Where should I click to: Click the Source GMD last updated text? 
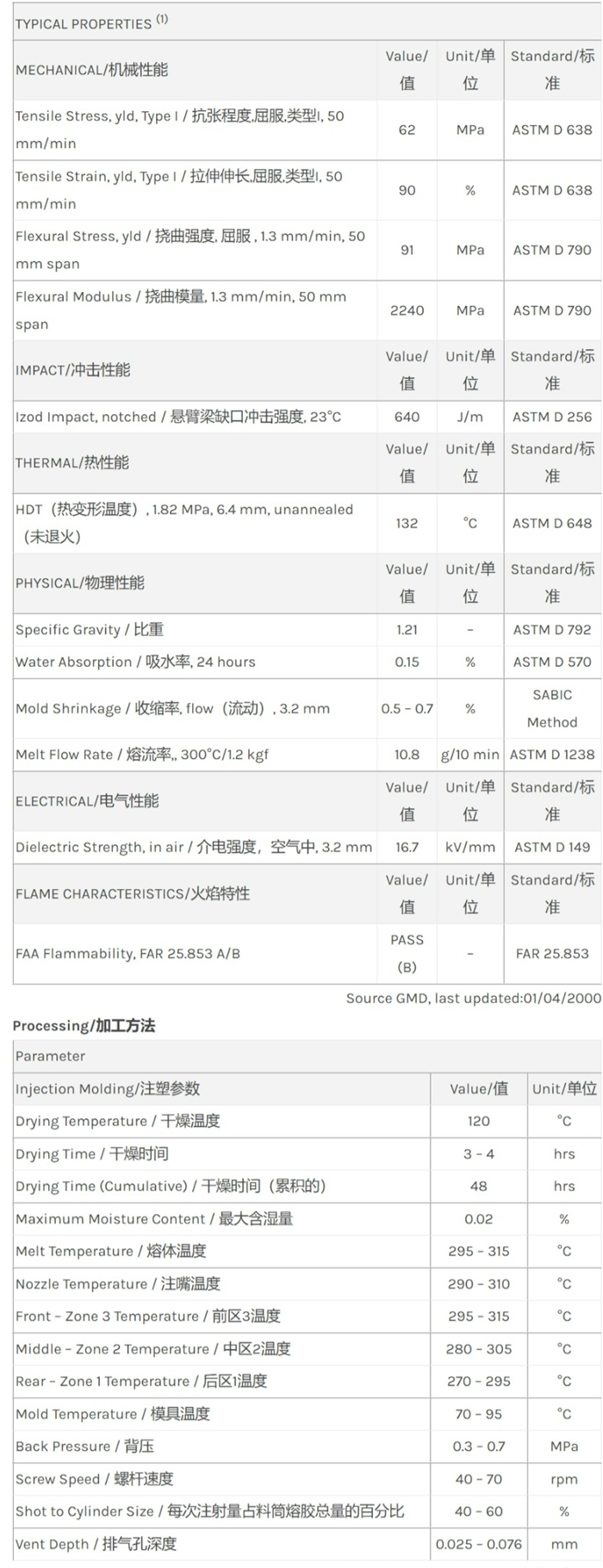473,998
